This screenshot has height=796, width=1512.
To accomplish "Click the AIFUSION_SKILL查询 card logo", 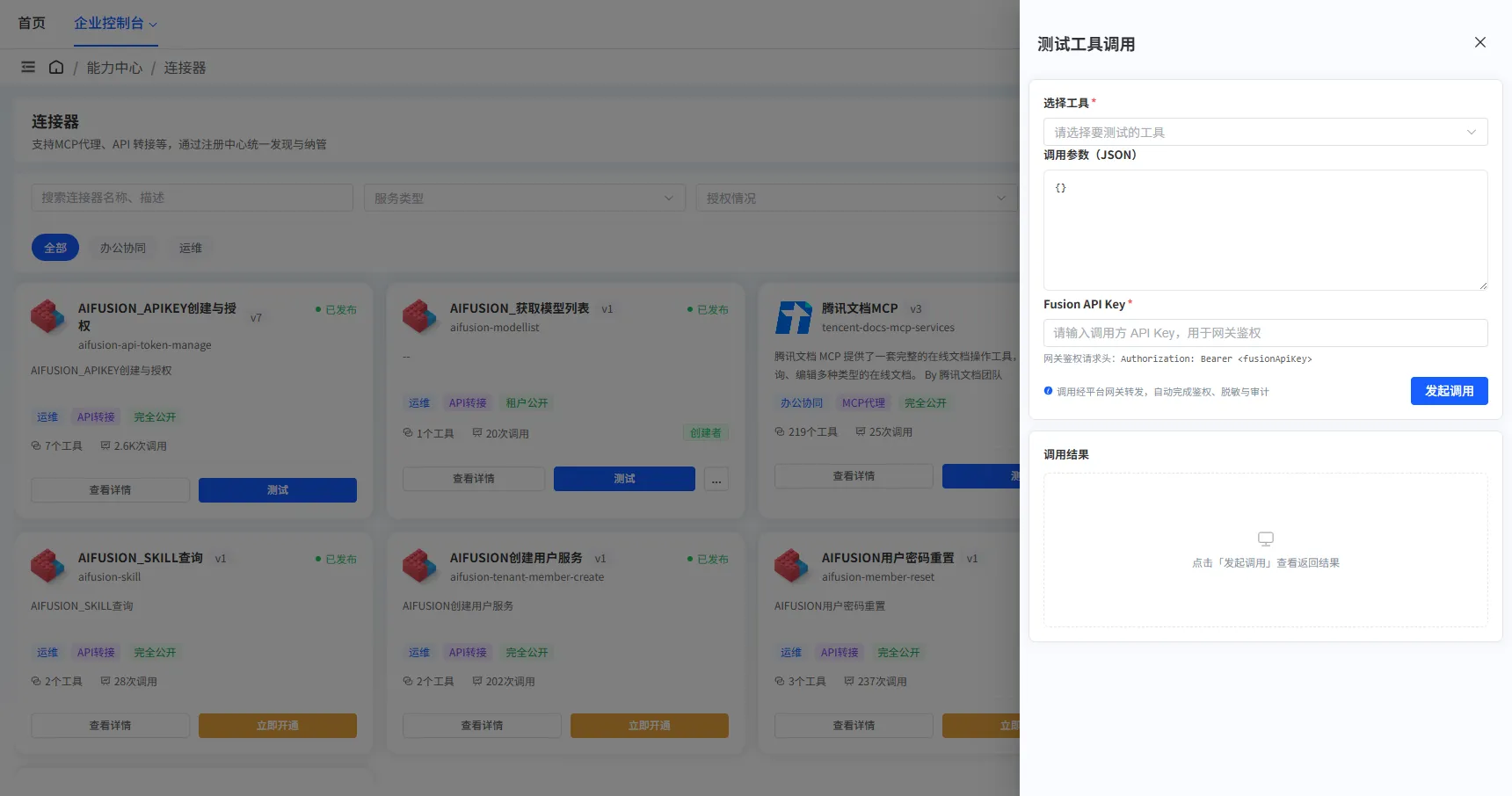I will coord(48,567).
